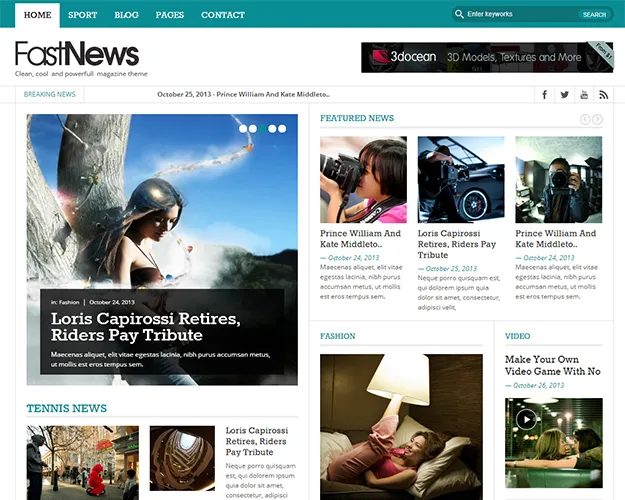
Task: Open thumbnail of girl with Canon camera
Action: click(364, 179)
